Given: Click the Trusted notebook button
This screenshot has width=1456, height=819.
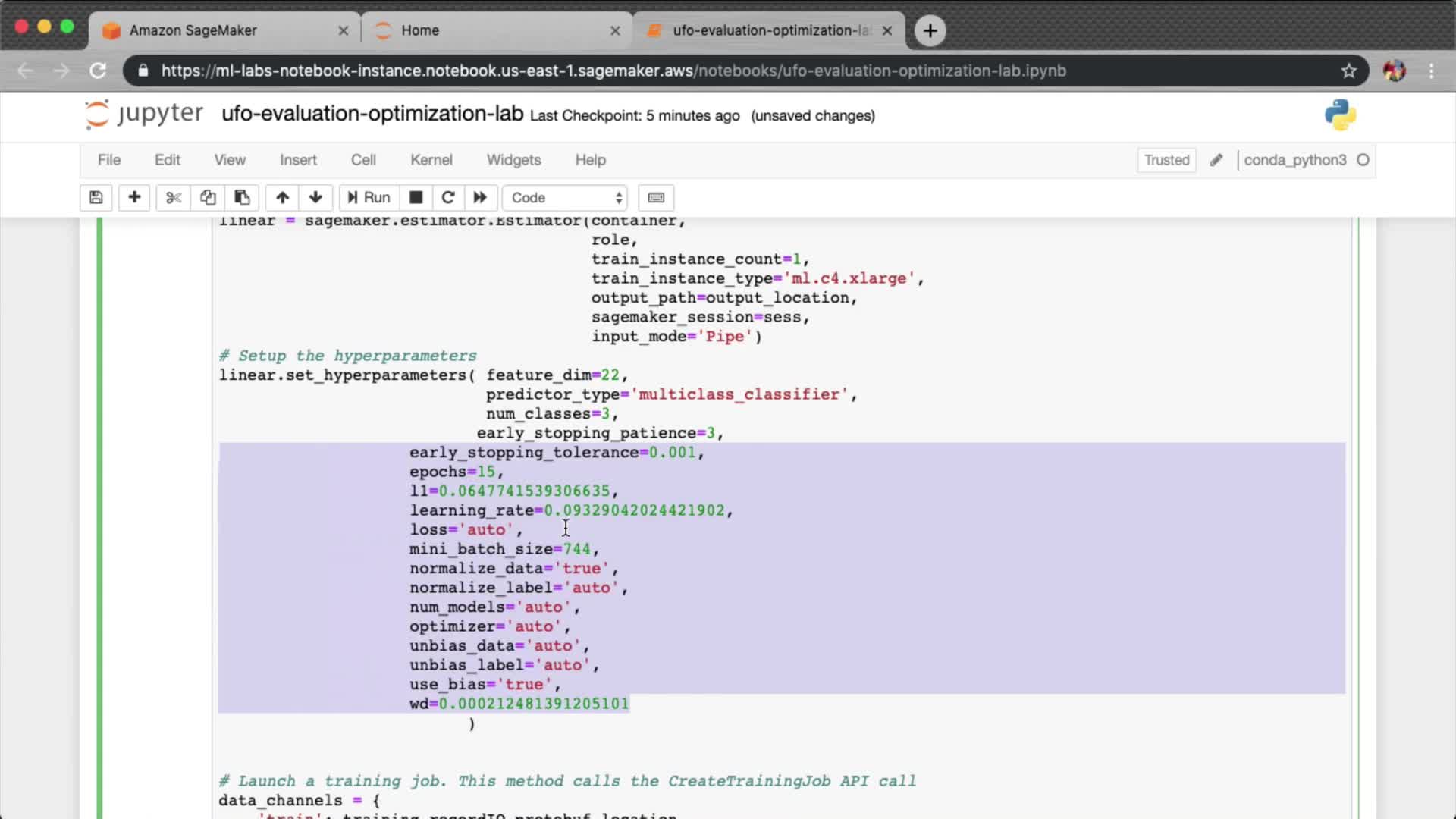Looking at the screenshot, I should tap(1166, 160).
